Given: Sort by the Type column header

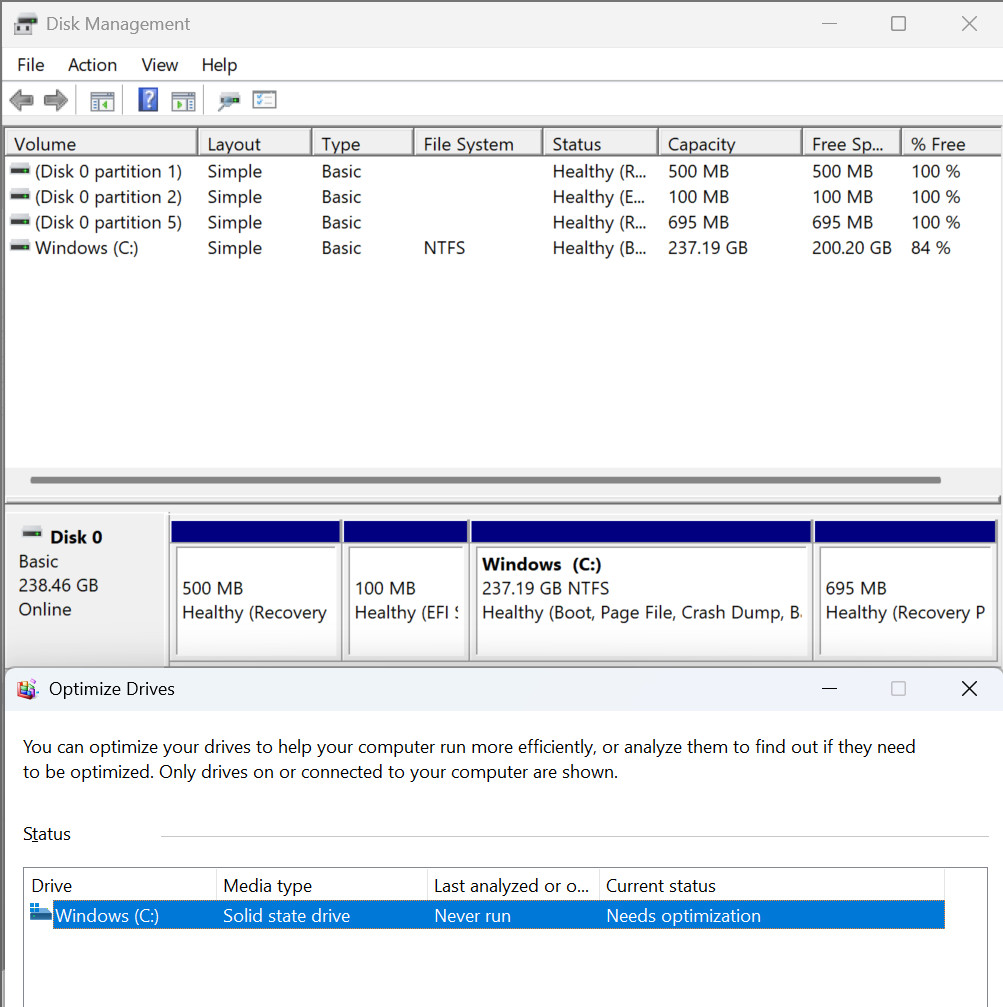Looking at the screenshot, I should 363,144.
